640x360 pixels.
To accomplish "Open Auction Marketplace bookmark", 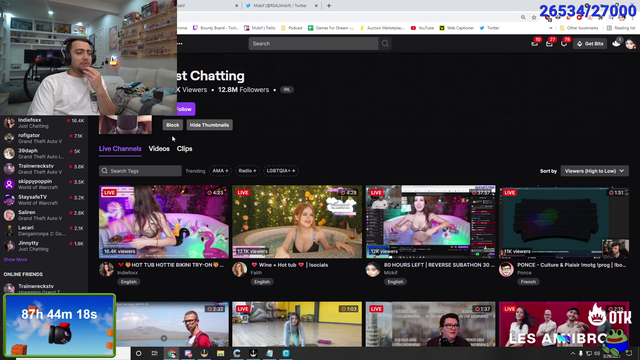I will (382, 28).
